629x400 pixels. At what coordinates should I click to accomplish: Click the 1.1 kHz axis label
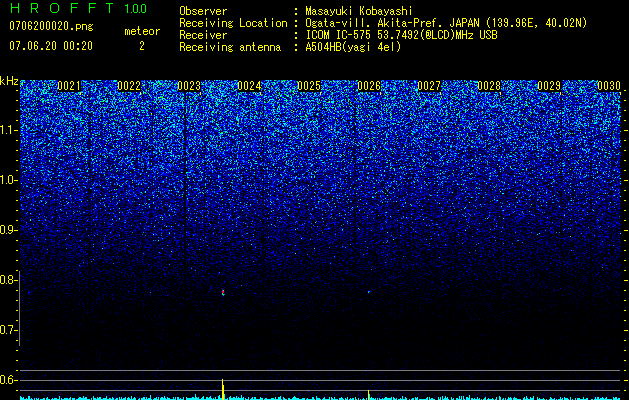(8, 130)
